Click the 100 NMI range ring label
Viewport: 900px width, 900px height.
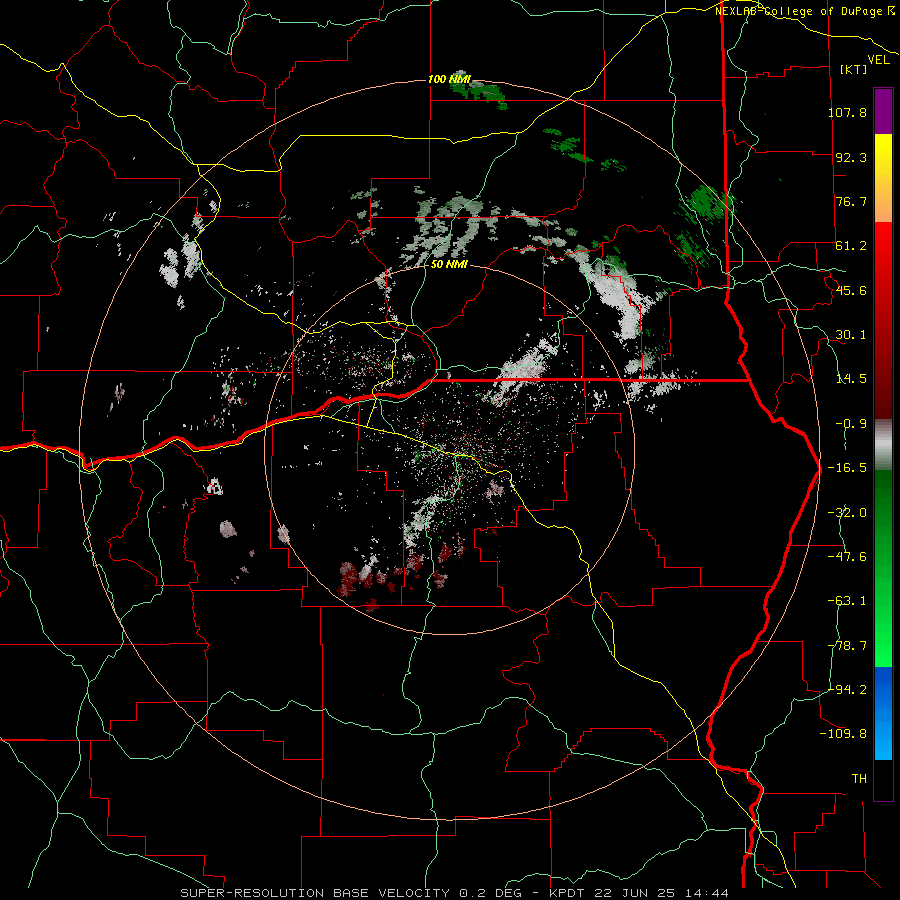pyautogui.click(x=449, y=79)
